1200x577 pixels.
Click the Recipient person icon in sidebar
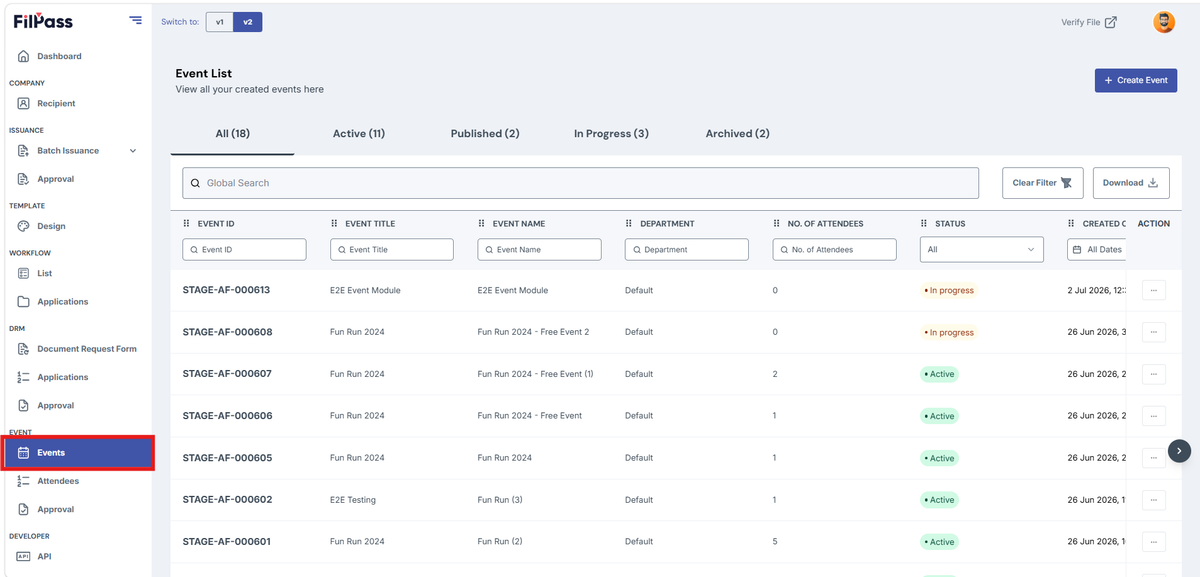pyautogui.click(x=24, y=103)
